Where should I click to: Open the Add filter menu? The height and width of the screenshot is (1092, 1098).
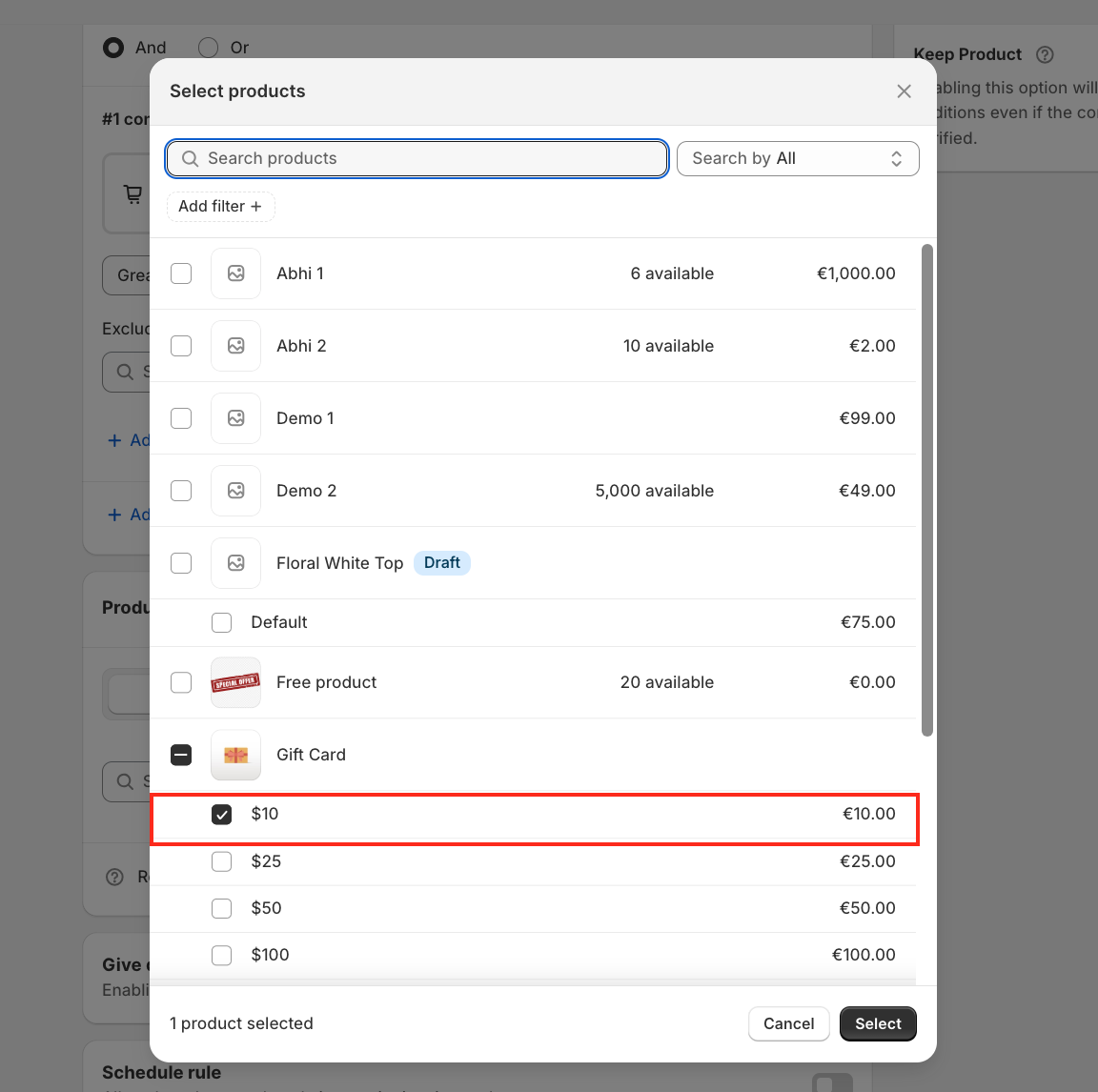(x=220, y=207)
